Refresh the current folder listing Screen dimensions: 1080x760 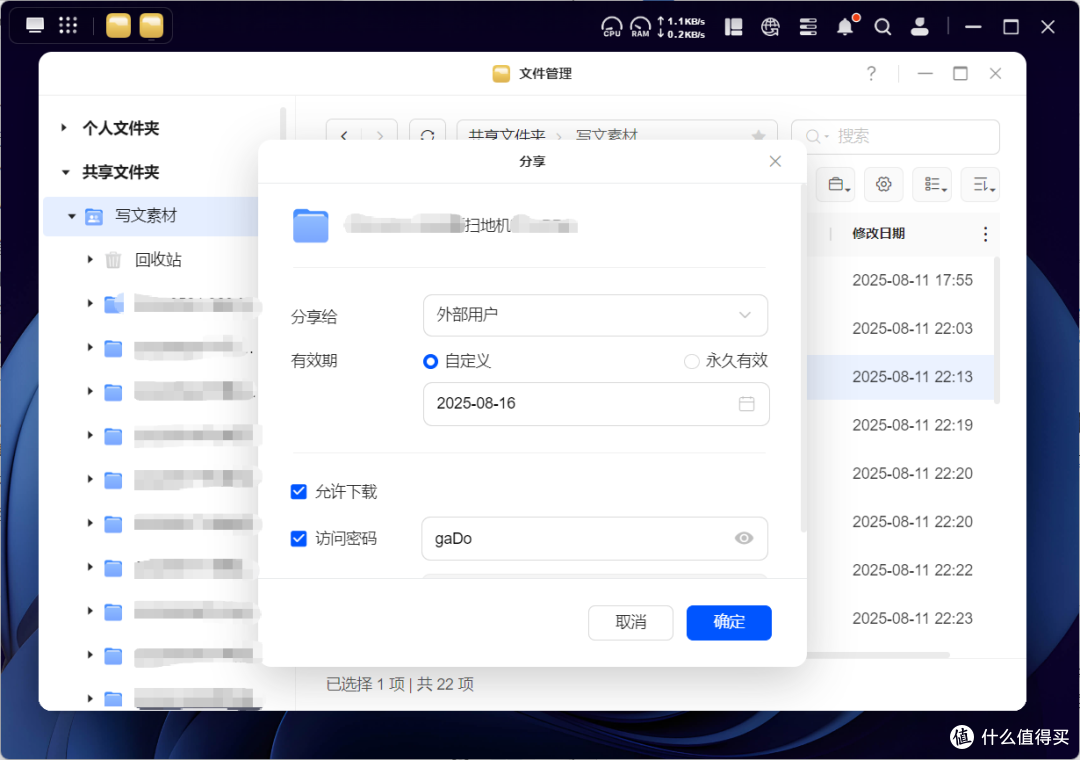click(427, 134)
